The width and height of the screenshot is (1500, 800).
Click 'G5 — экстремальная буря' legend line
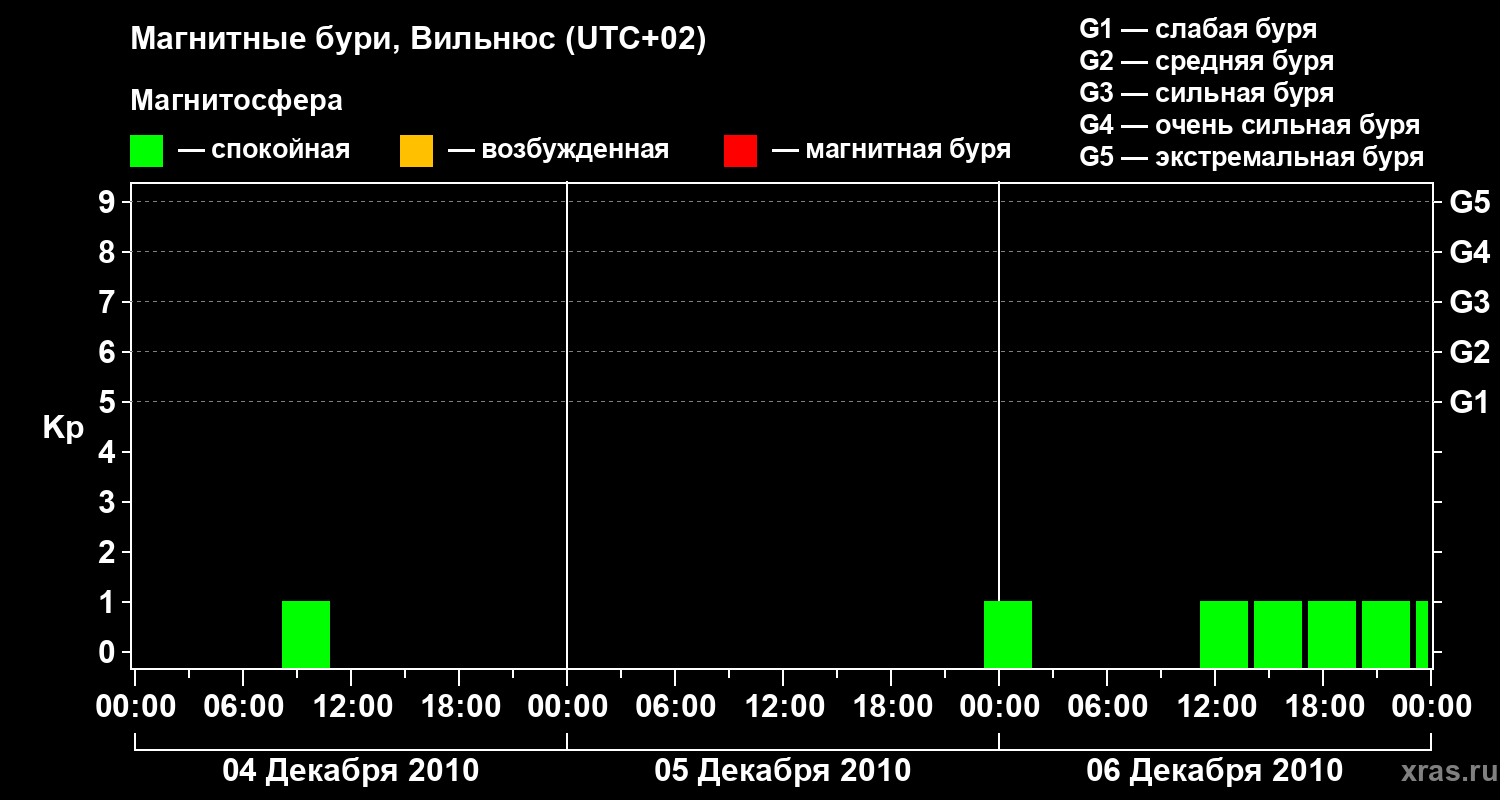1251,157
